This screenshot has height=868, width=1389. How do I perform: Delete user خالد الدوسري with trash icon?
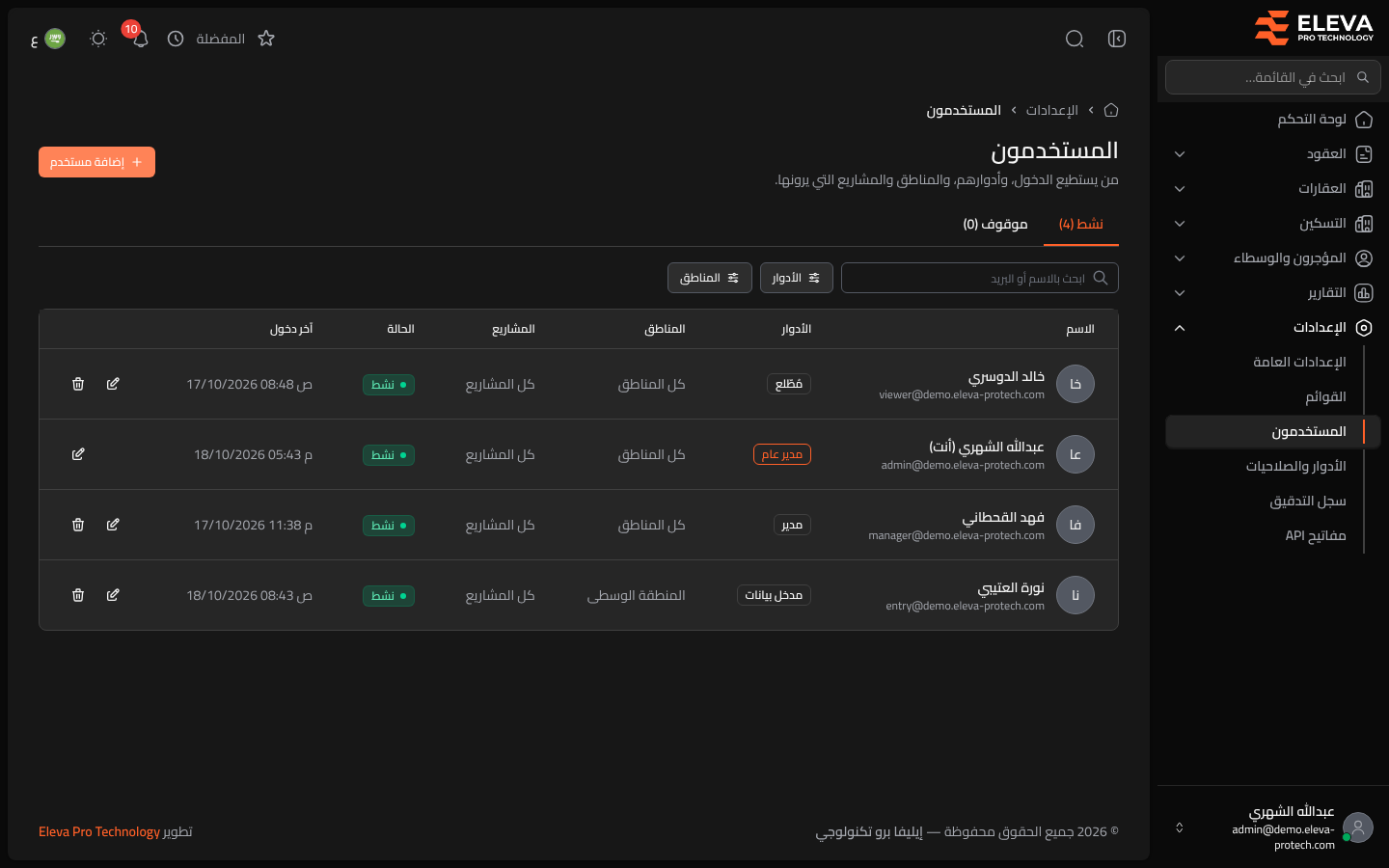[78, 384]
